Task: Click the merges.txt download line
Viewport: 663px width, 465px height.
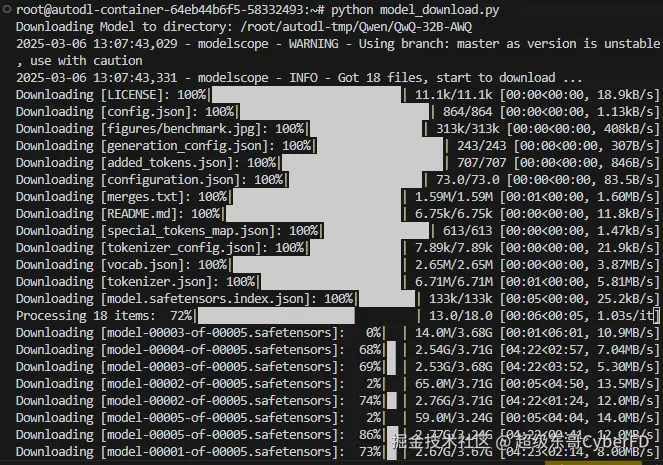Action: coord(337,197)
